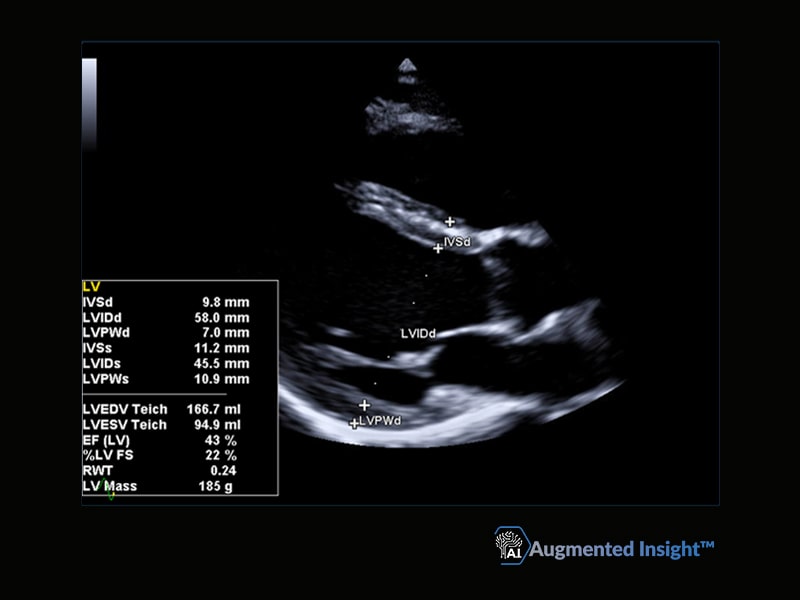The width and height of the screenshot is (800, 600).
Task: Click the green ECG trace marker
Action: [109, 489]
